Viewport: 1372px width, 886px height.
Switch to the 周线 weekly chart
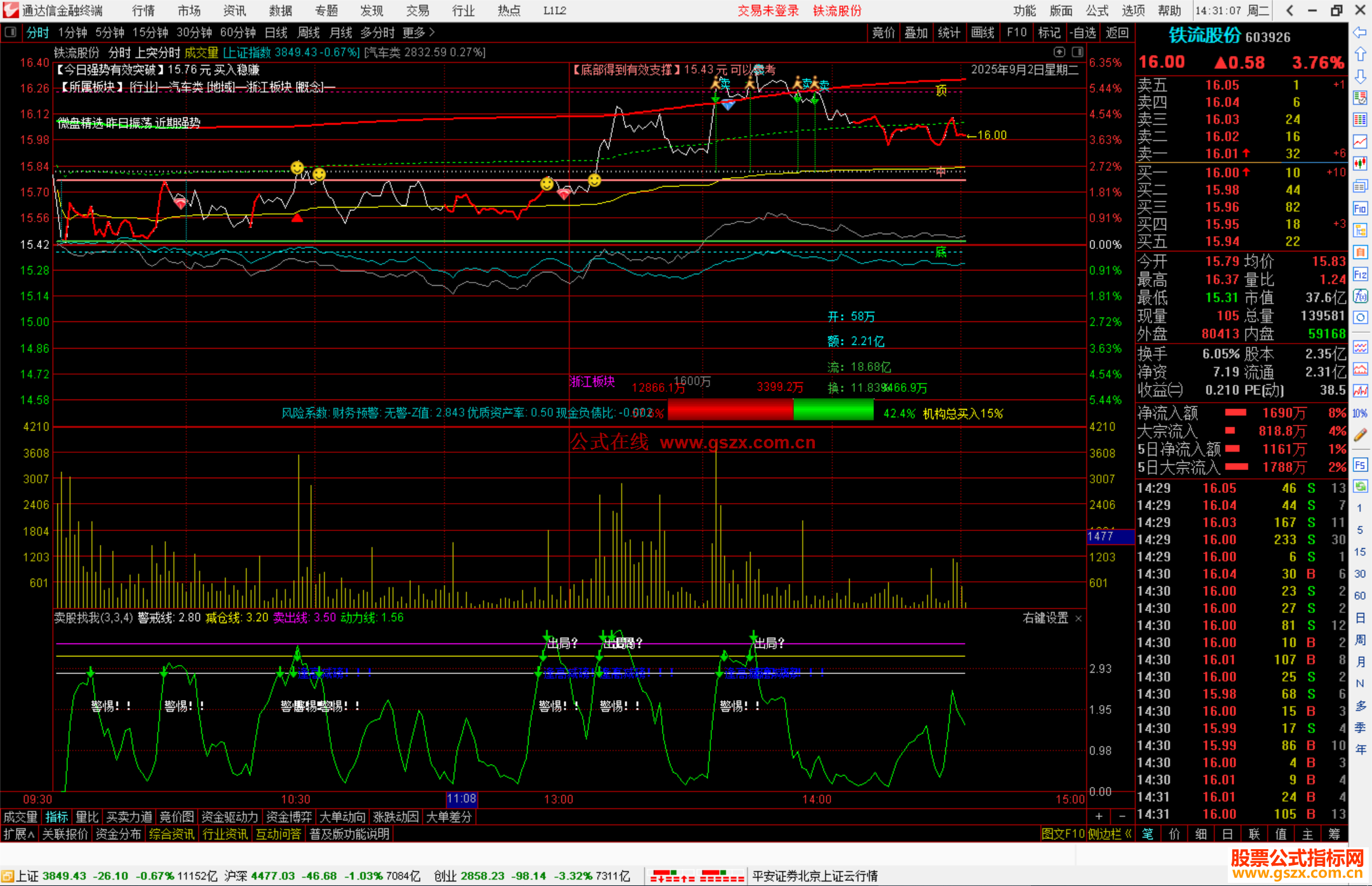(309, 32)
